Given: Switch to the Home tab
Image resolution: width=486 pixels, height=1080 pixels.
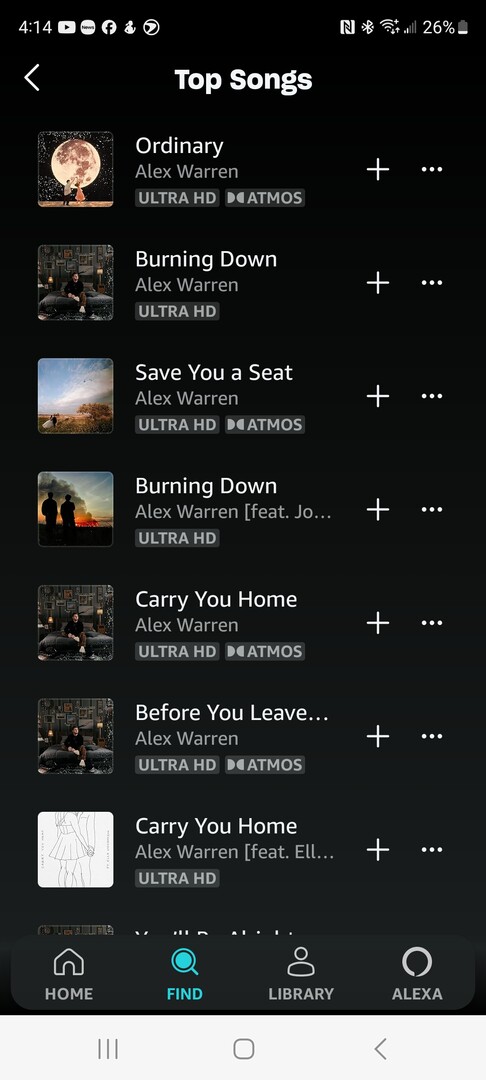Looking at the screenshot, I should tap(69, 974).
